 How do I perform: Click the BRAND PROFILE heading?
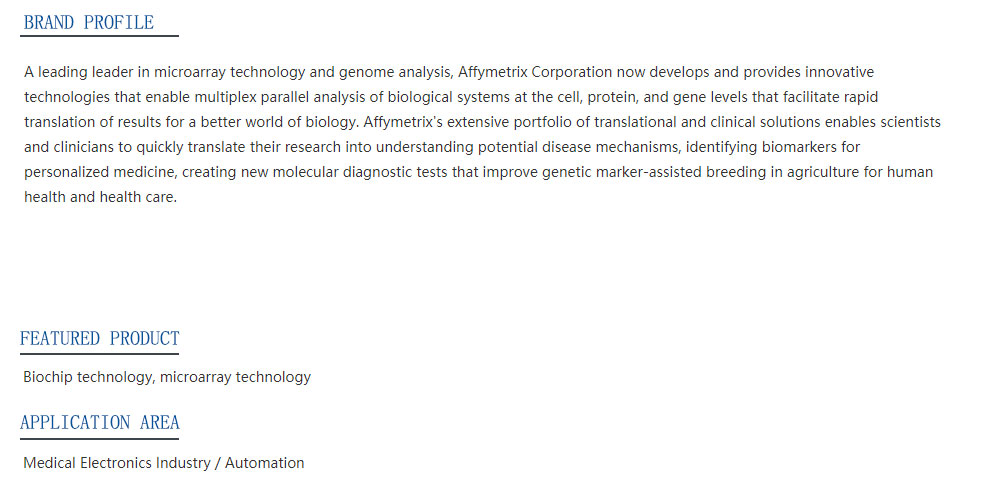coord(89,22)
